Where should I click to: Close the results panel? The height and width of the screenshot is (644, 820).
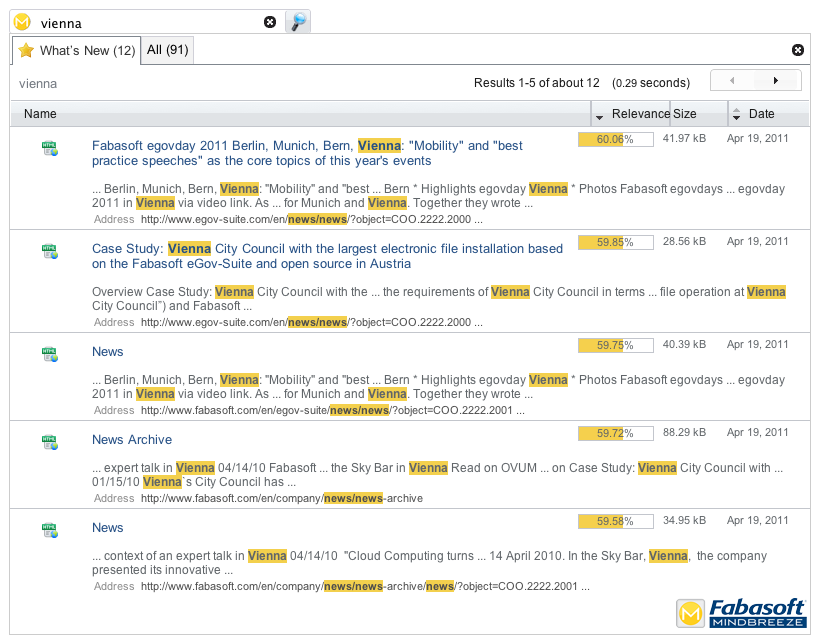(x=798, y=50)
